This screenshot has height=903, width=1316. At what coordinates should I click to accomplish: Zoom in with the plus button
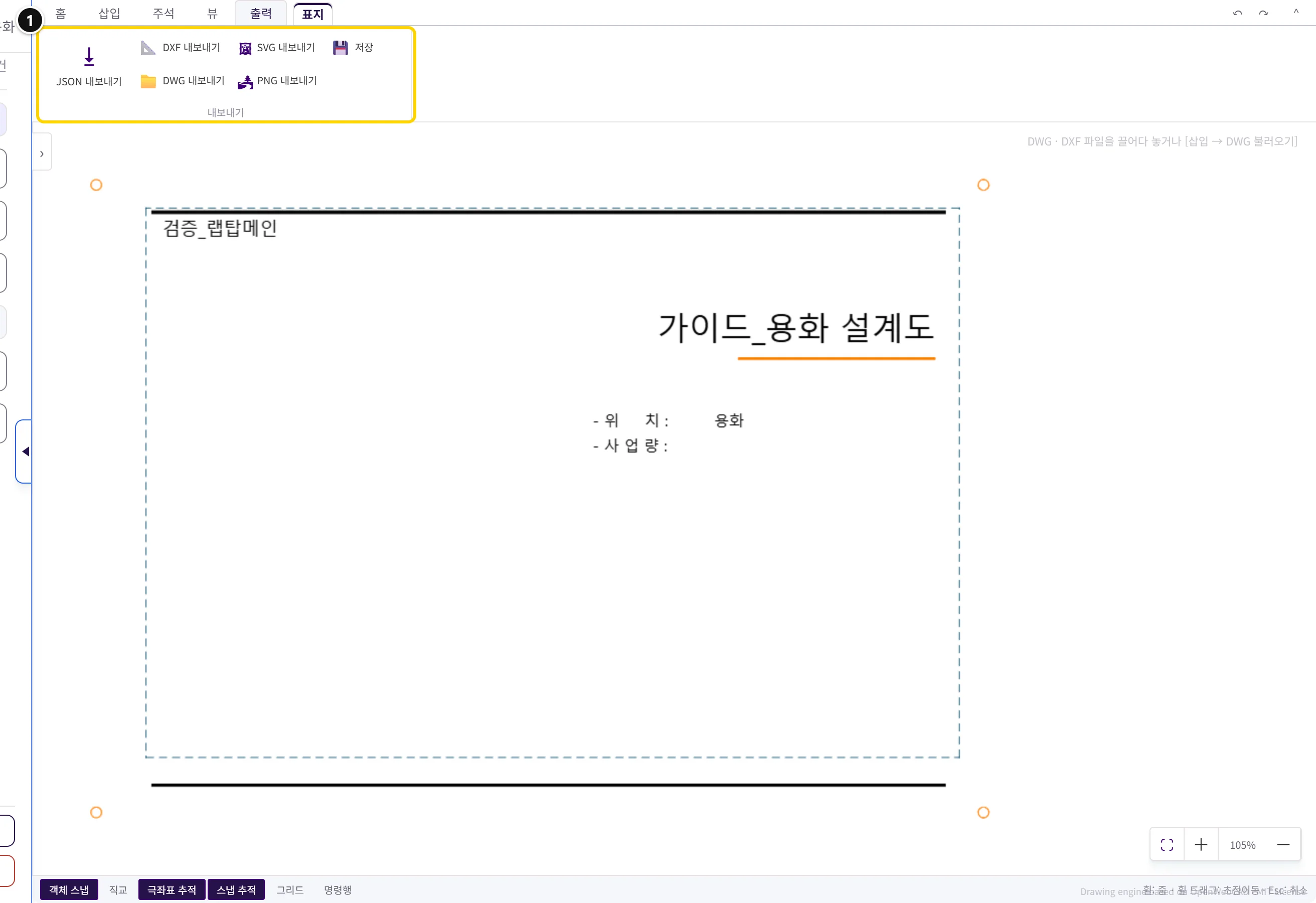click(1201, 844)
